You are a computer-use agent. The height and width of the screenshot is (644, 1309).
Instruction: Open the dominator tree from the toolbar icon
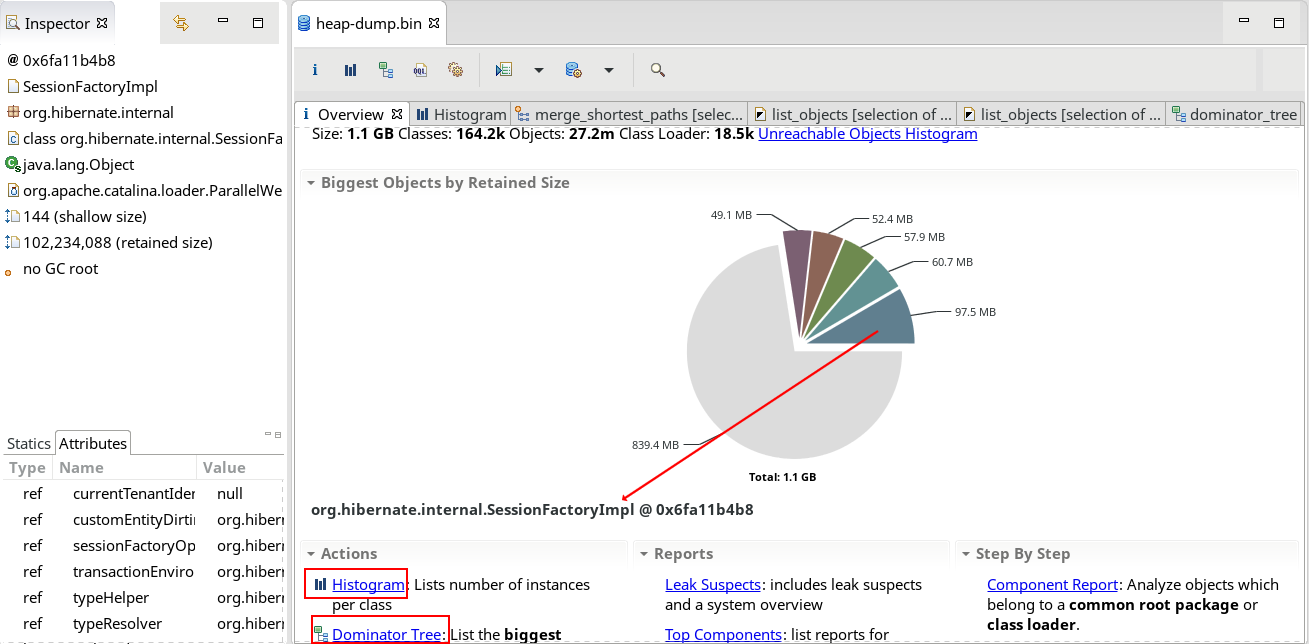pos(385,70)
